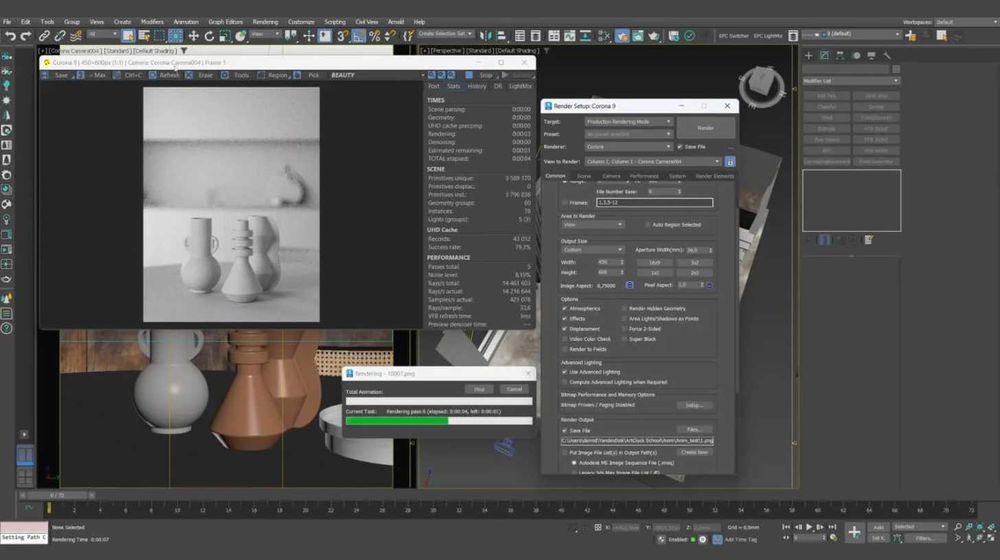
Task: Click the Image Aspect lock icon
Action: tap(629, 285)
